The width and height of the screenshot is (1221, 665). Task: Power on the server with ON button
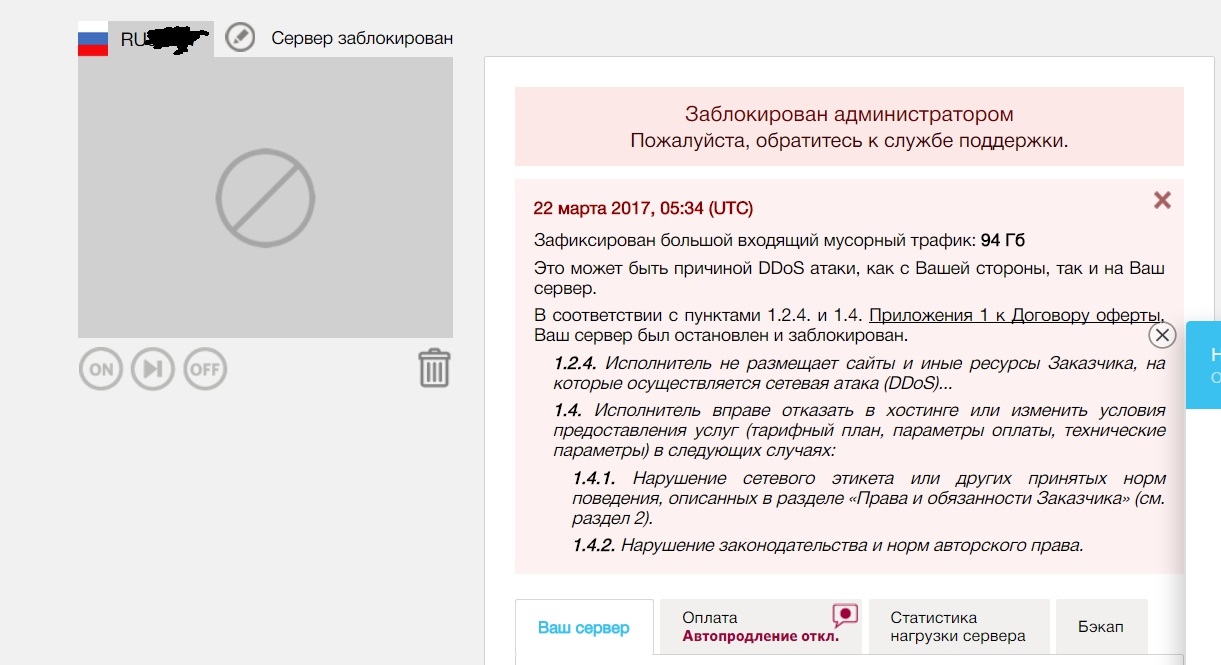(x=101, y=369)
